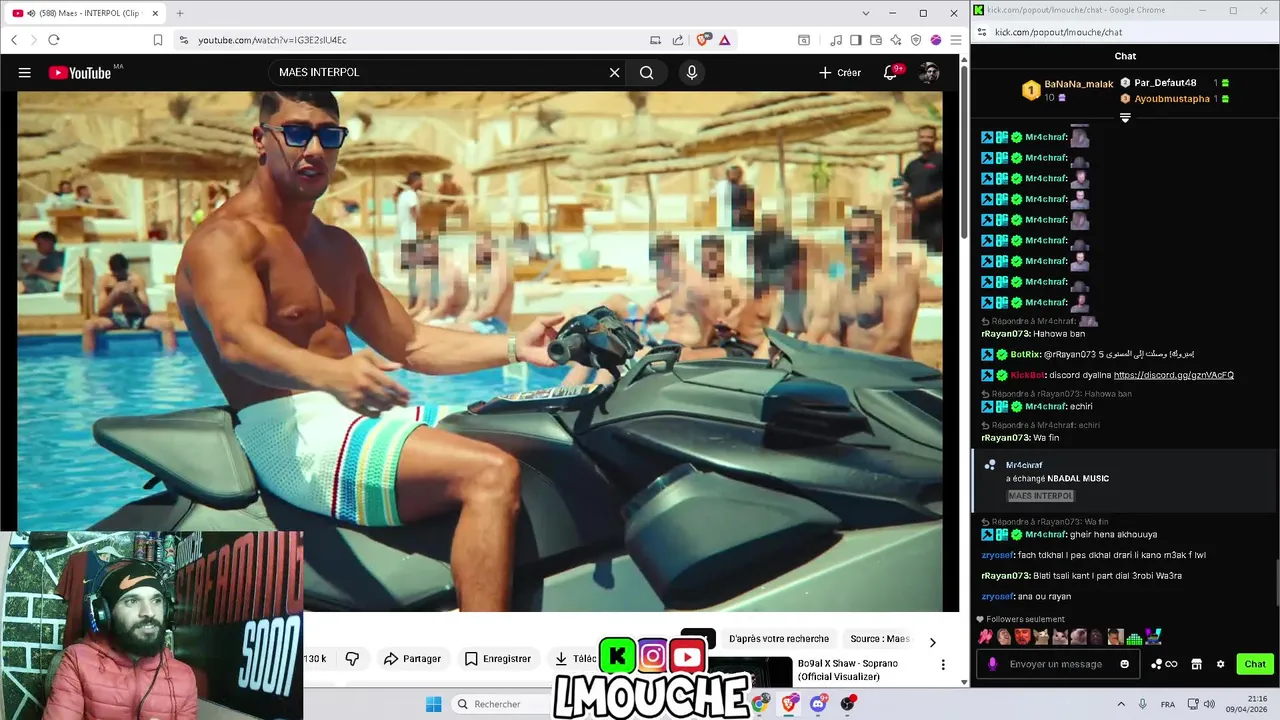This screenshot has height=720, width=1280.
Task: Bookmark this page in the address bar
Action: [157, 40]
